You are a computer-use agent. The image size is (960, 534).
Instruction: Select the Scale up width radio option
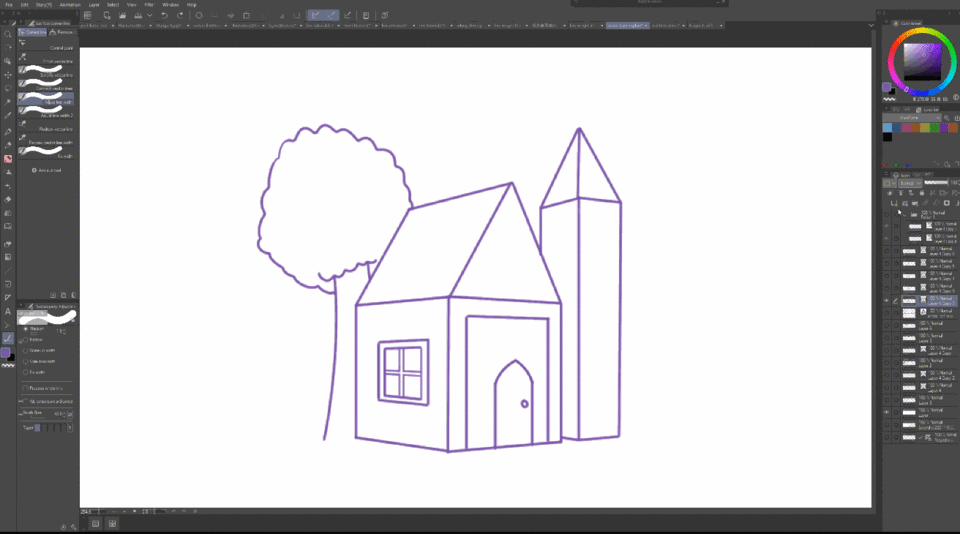click(x=26, y=350)
